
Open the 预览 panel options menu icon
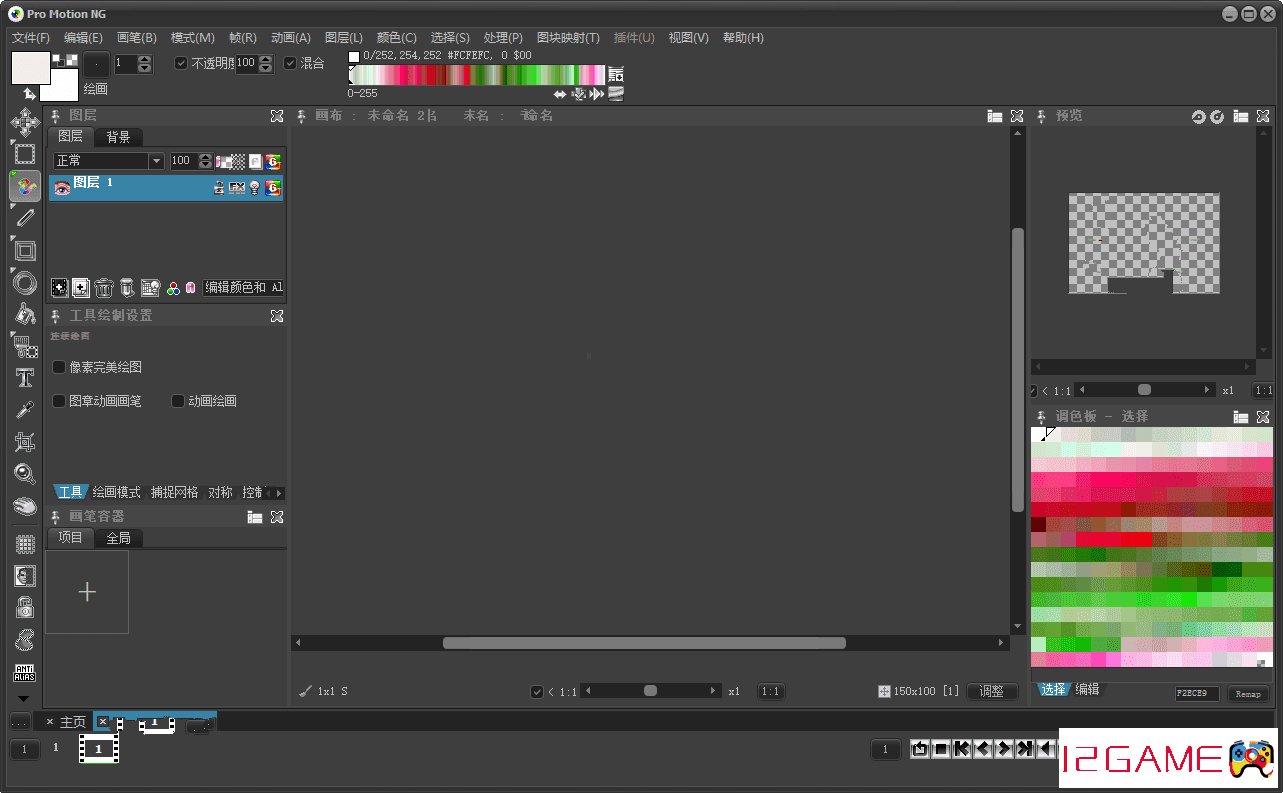pyautogui.click(x=1240, y=116)
